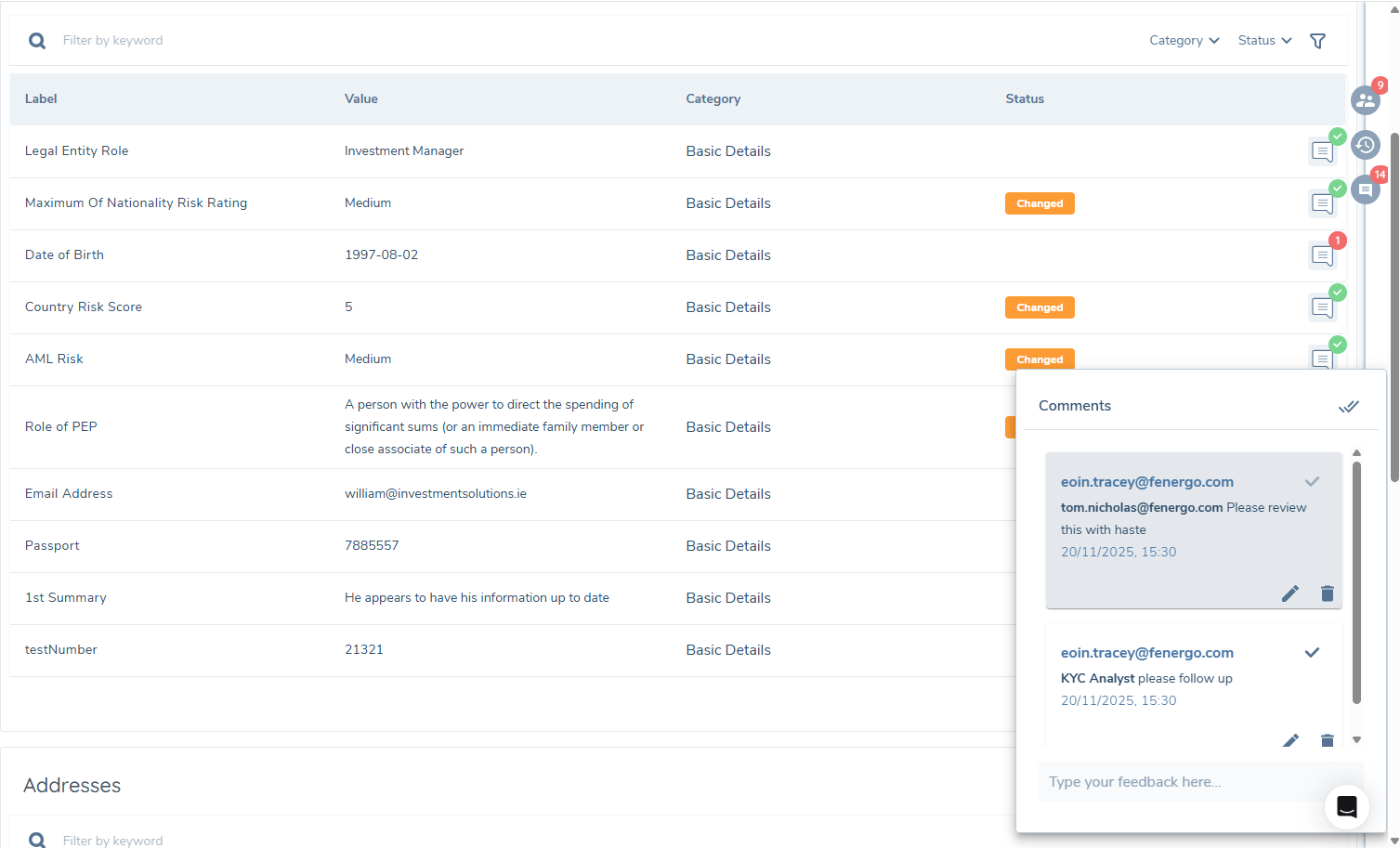1400x848 pixels.
Task: Open the Status filter dropdown
Action: pyautogui.click(x=1263, y=40)
